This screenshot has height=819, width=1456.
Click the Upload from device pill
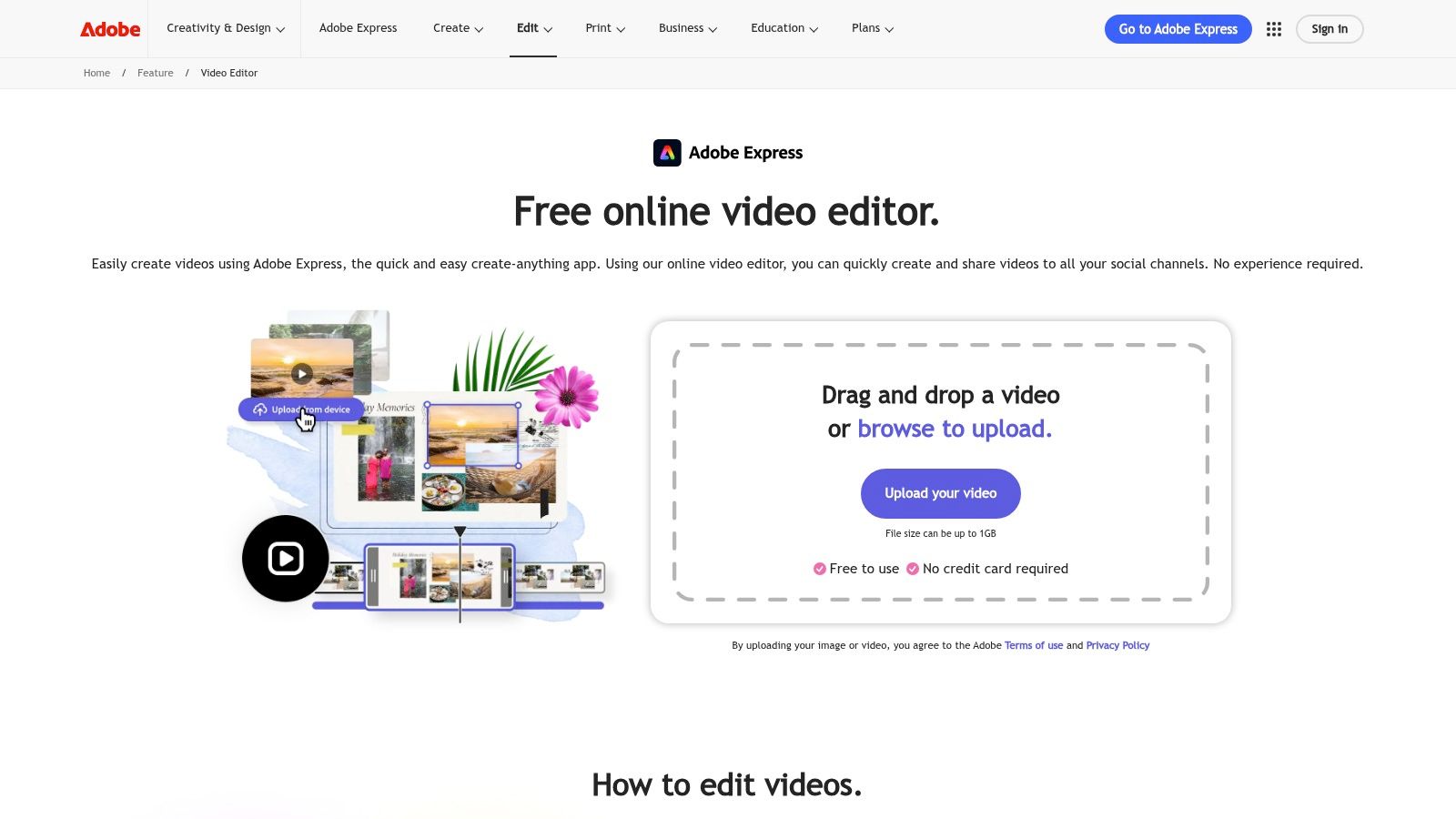click(301, 409)
